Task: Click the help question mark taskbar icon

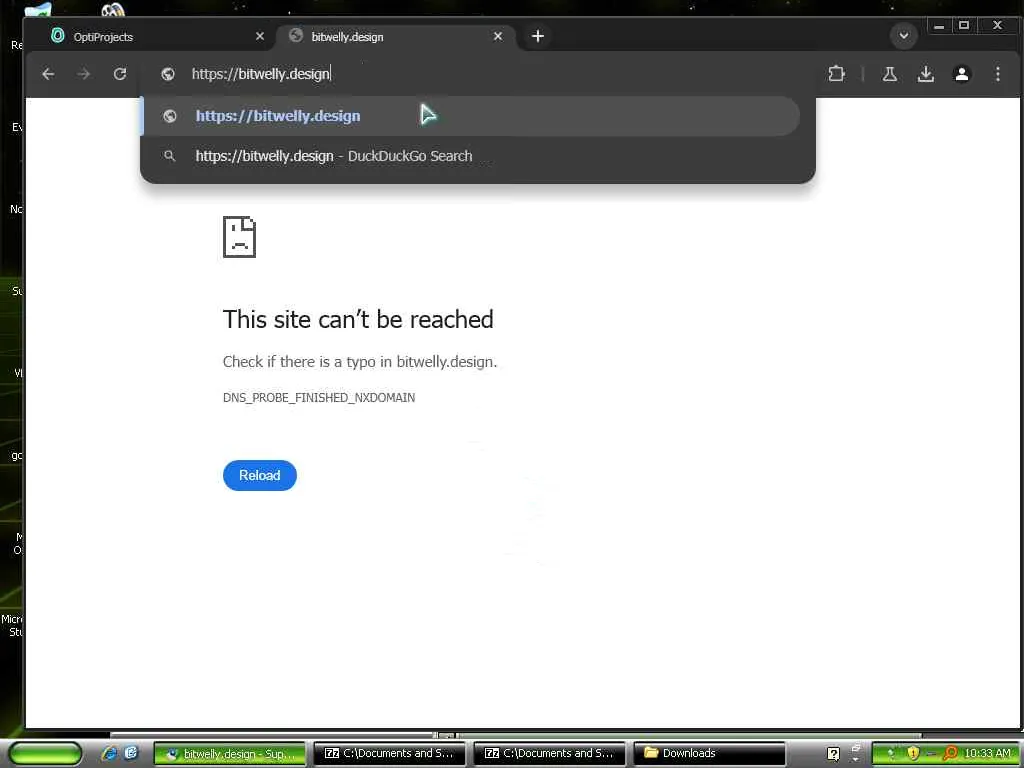Action: coord(833,754)
